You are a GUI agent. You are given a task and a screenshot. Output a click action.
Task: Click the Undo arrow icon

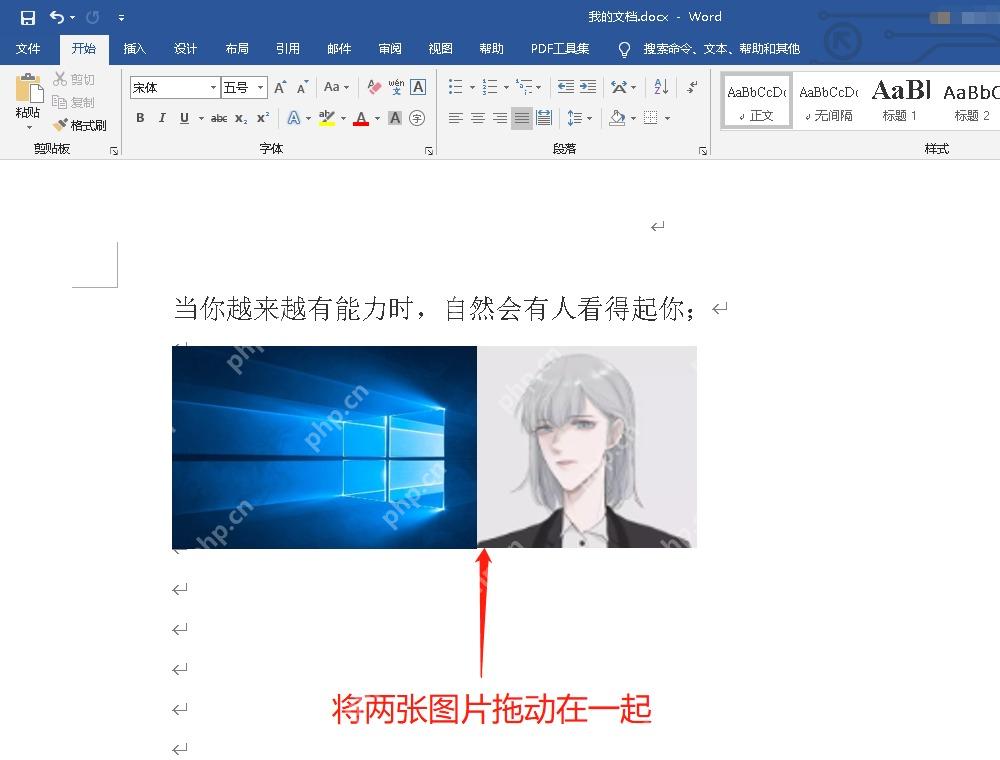[x=57, y=17]
